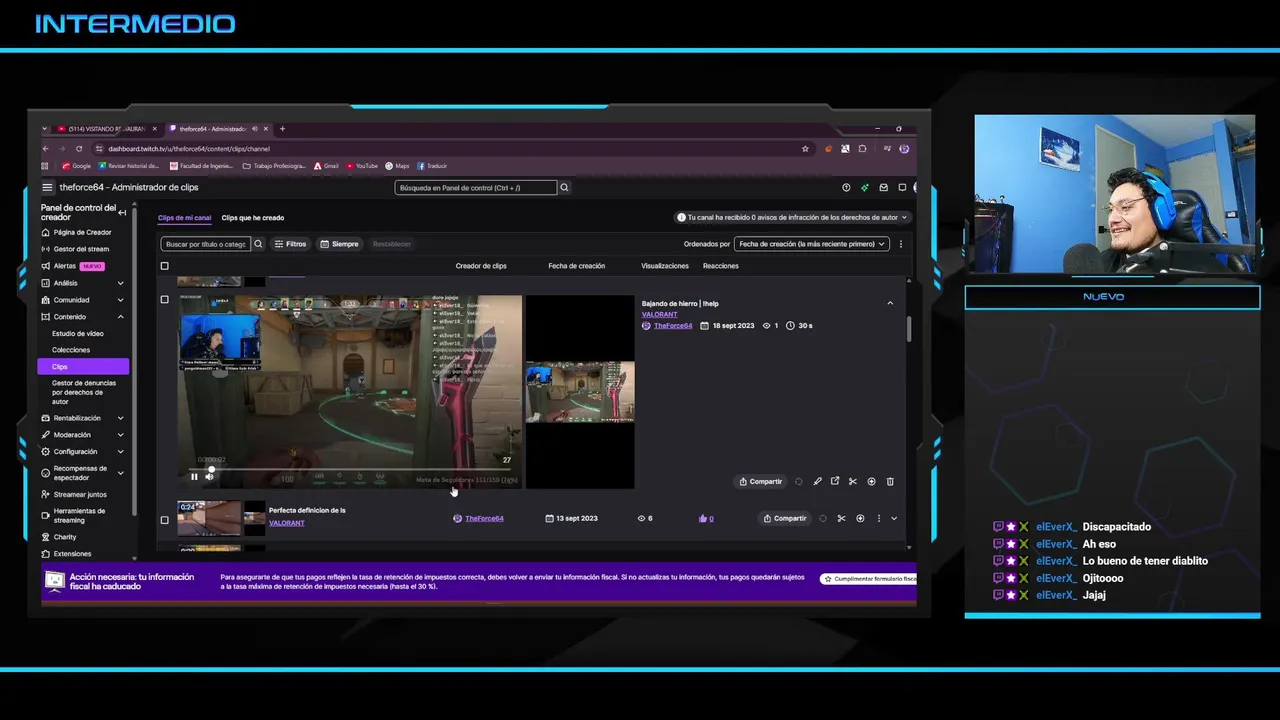Expand the copyright infraction notice dropdown

tap(792, 217)
